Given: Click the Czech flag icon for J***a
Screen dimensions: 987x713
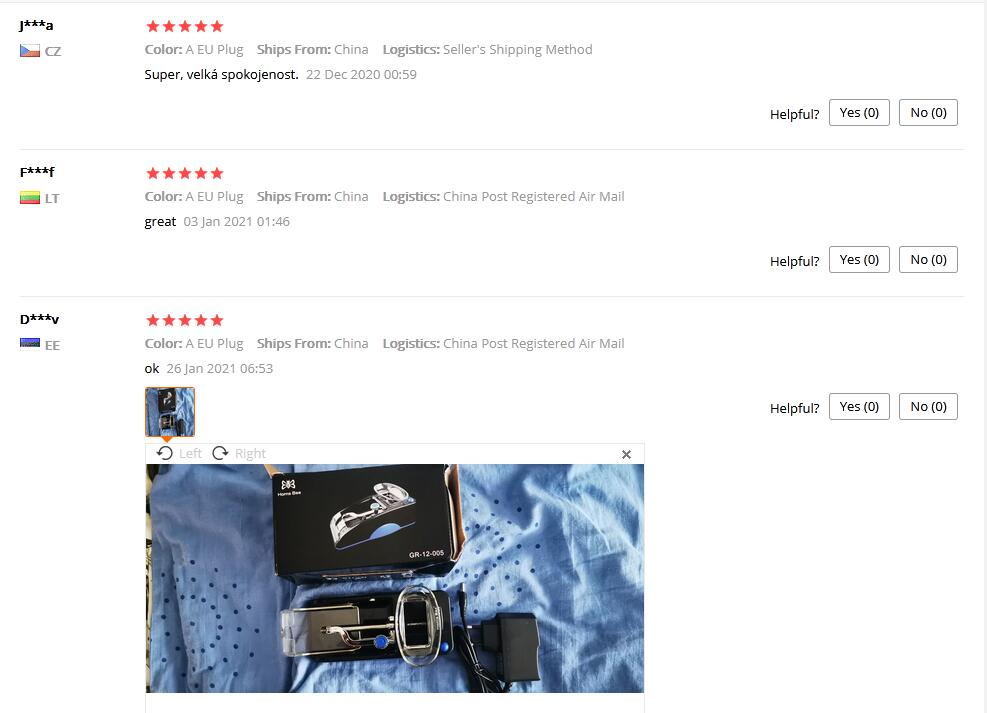Looking at the screenshot, I should (x=30, y=51).
